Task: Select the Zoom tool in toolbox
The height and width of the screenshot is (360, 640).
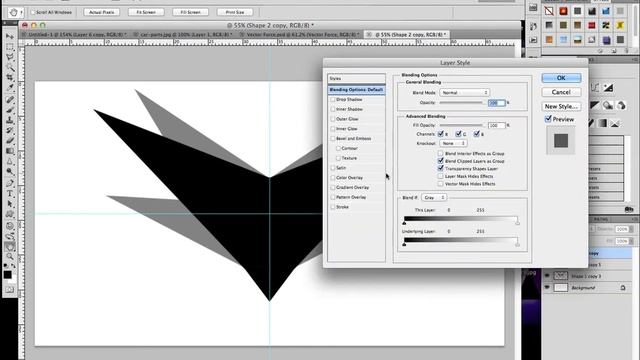Action: point(10,257)
